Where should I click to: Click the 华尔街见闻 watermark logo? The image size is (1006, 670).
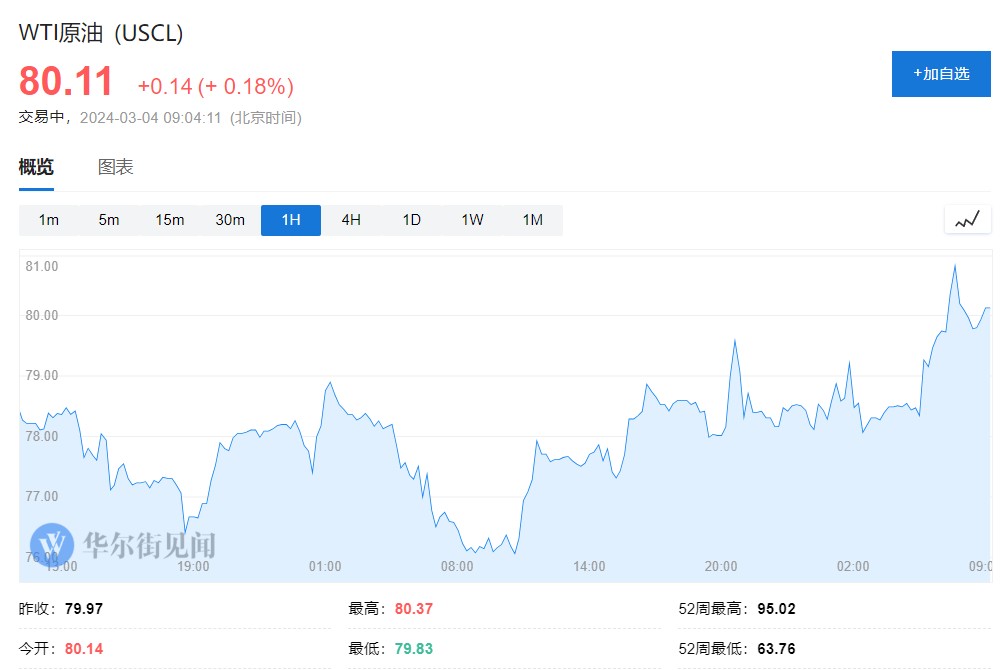(x=123, y=545)
